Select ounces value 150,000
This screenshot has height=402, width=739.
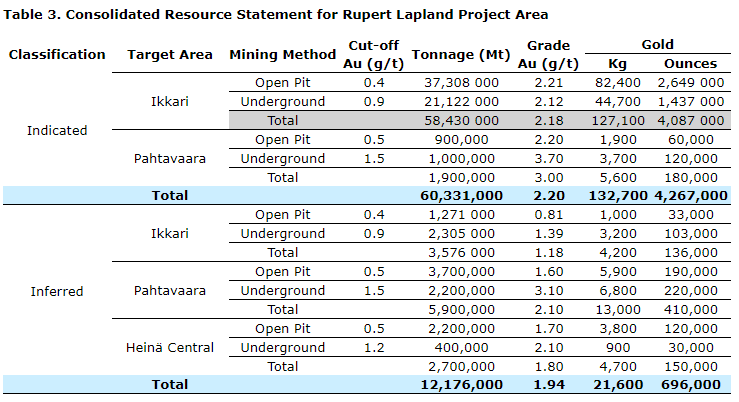(x=690, y=367)
